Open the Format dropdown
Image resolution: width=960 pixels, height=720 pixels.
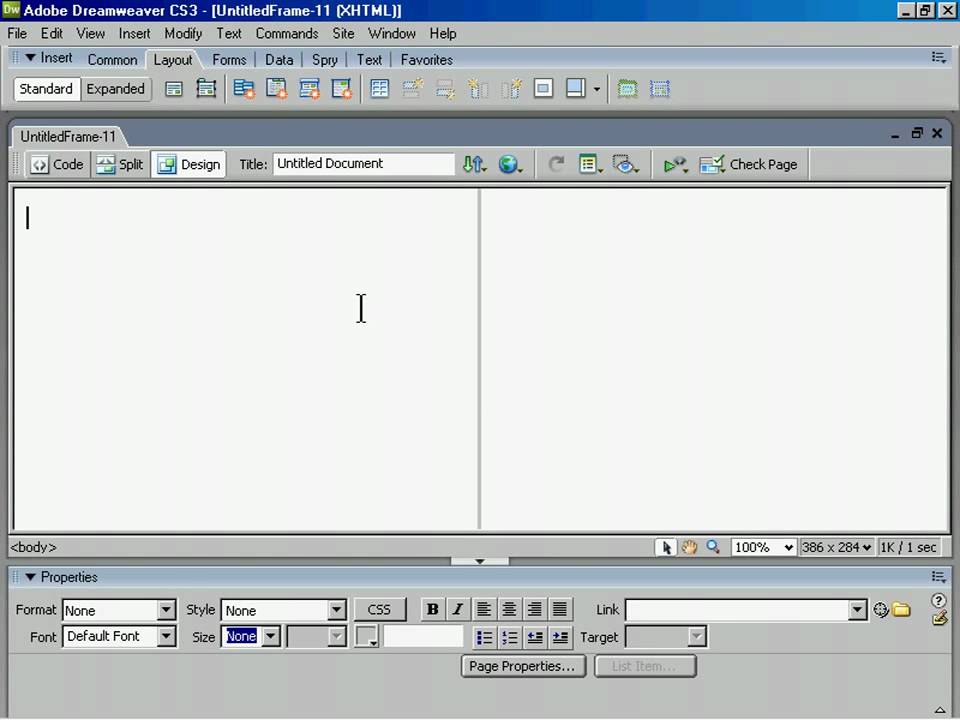[166, 610]
